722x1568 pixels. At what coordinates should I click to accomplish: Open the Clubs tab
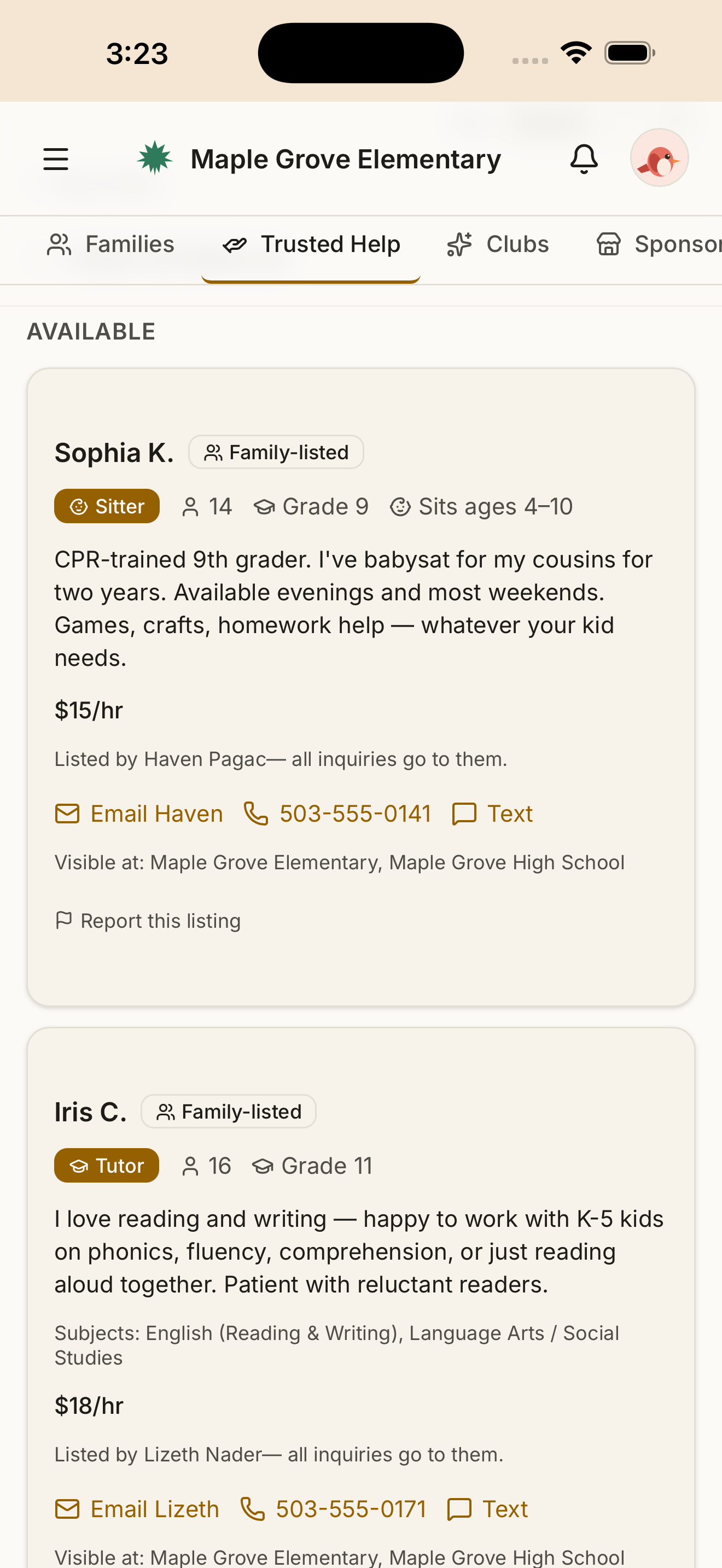[x=497, y=245]
